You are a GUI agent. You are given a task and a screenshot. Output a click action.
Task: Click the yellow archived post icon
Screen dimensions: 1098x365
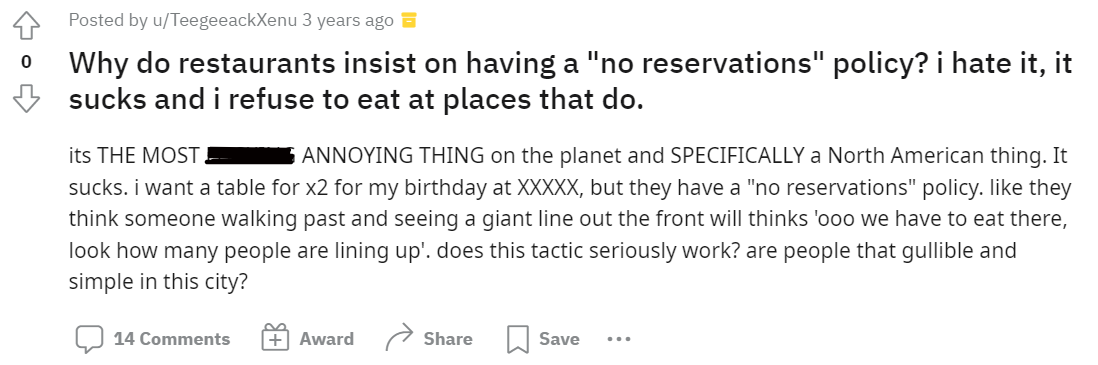408,21
